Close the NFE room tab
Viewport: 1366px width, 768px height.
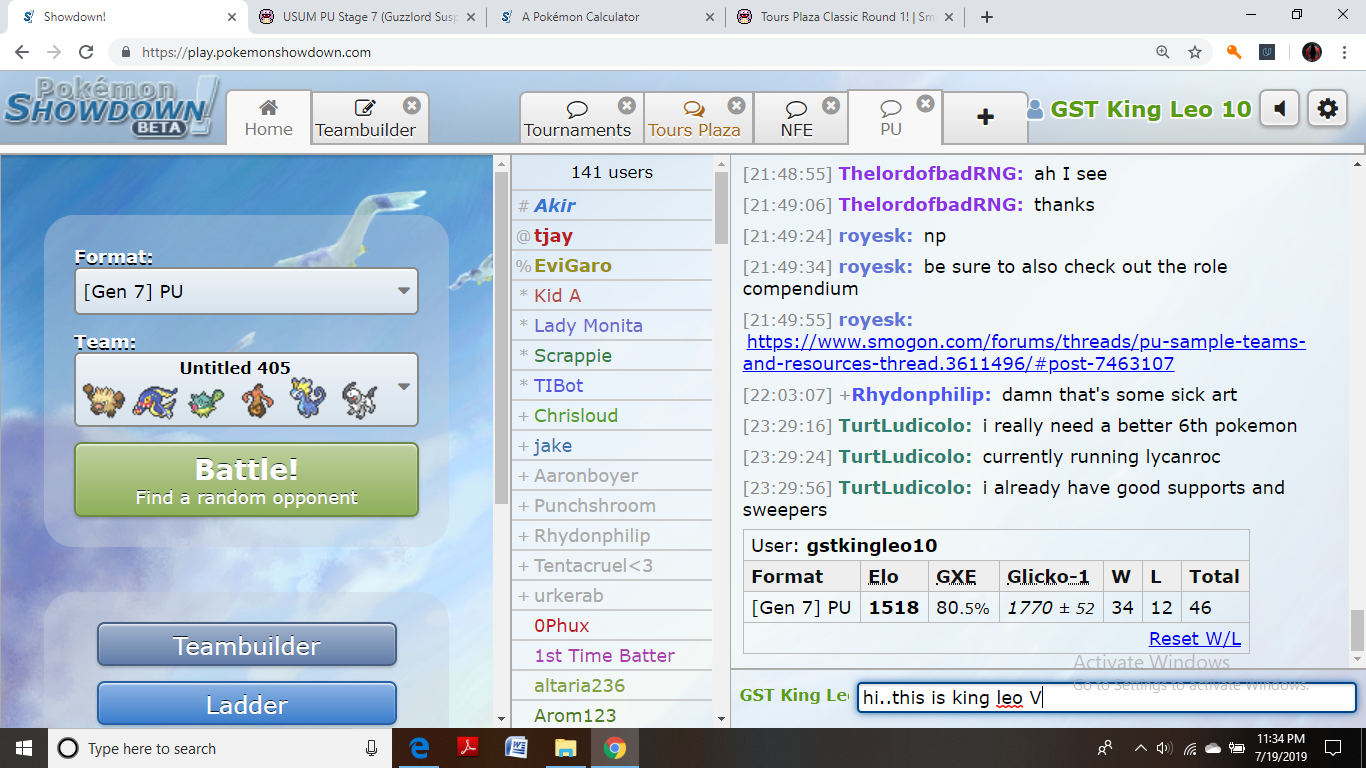[831, 105]
